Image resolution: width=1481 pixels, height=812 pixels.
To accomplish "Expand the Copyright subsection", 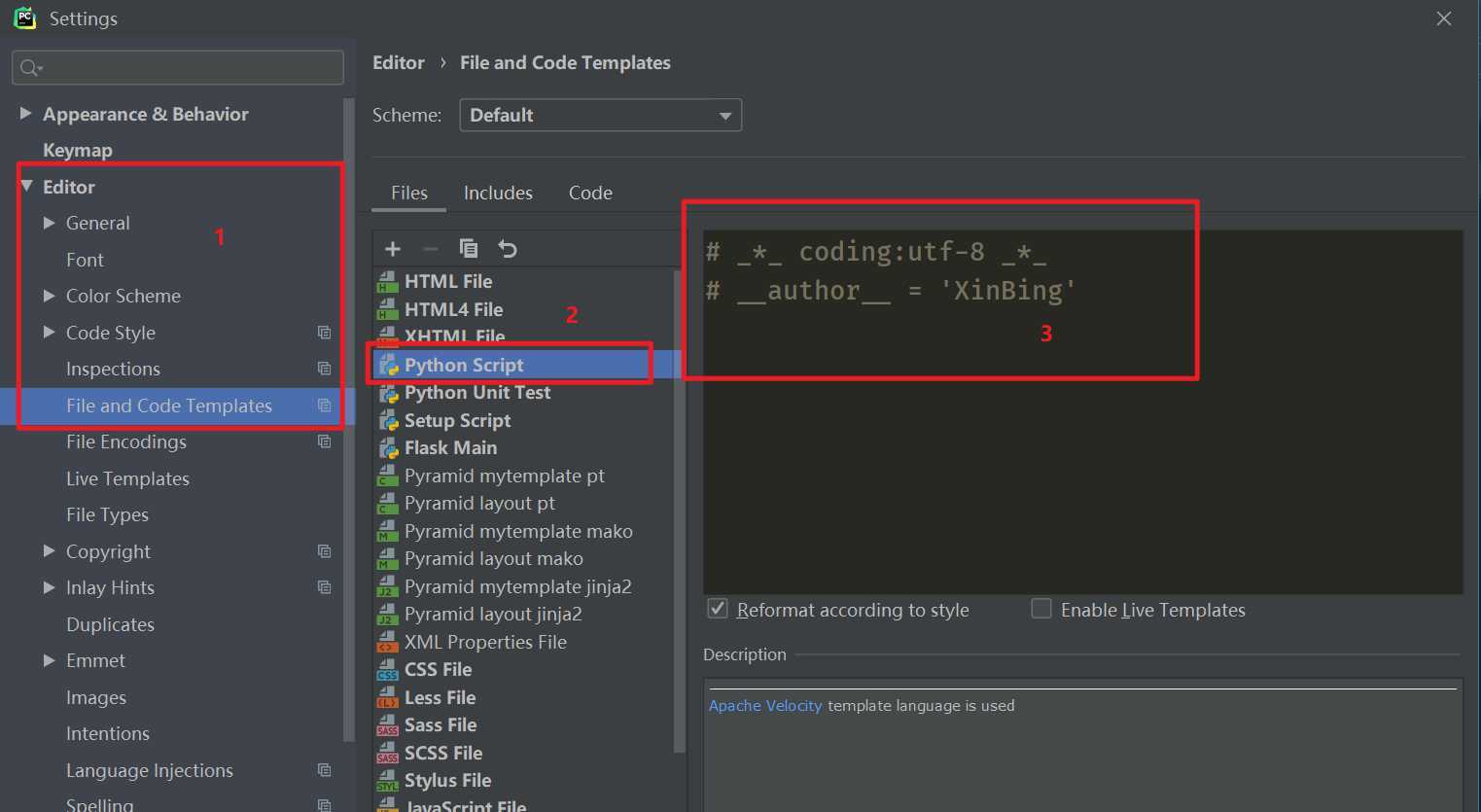I will [49, 550].
